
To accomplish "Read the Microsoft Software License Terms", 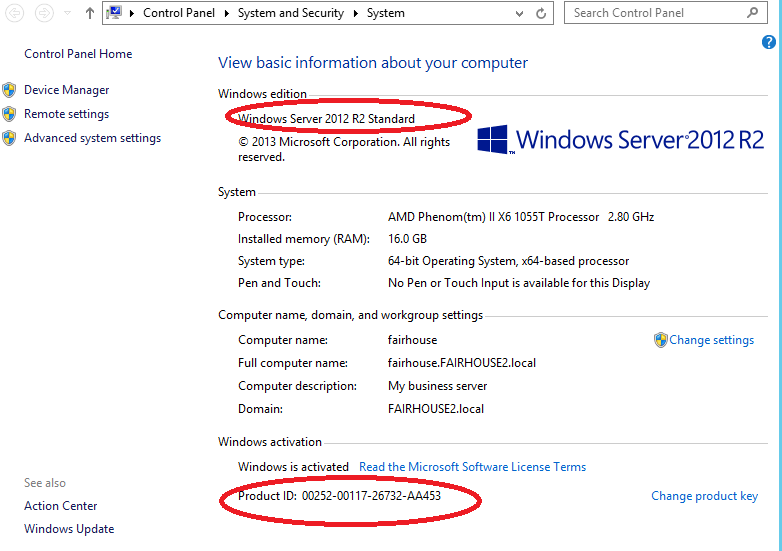I will pyautogui.click(x=472, y=467).
